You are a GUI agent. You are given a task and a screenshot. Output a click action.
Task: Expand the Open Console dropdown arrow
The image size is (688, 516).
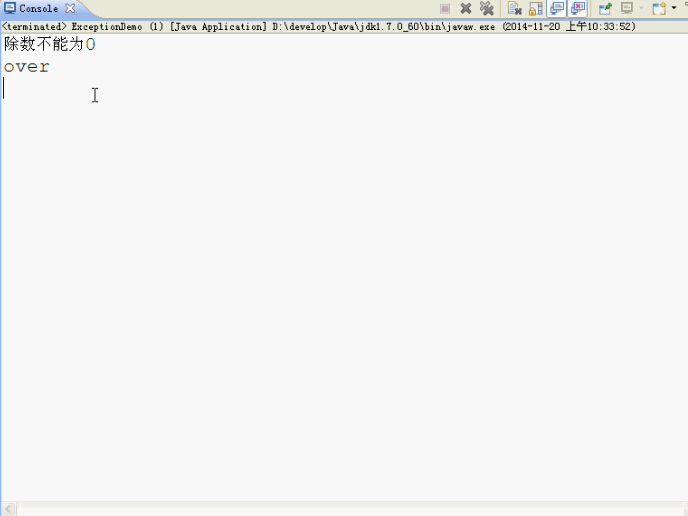tap(674, 8)
